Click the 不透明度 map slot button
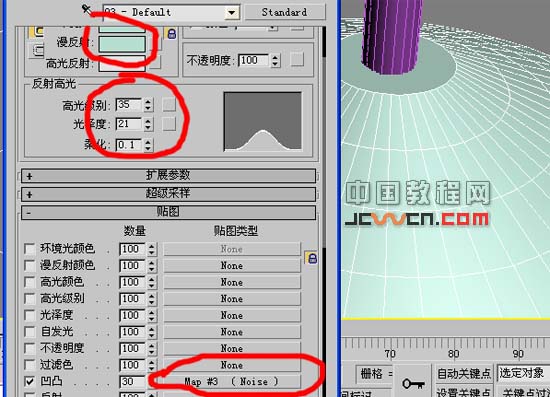 point(297,60)
